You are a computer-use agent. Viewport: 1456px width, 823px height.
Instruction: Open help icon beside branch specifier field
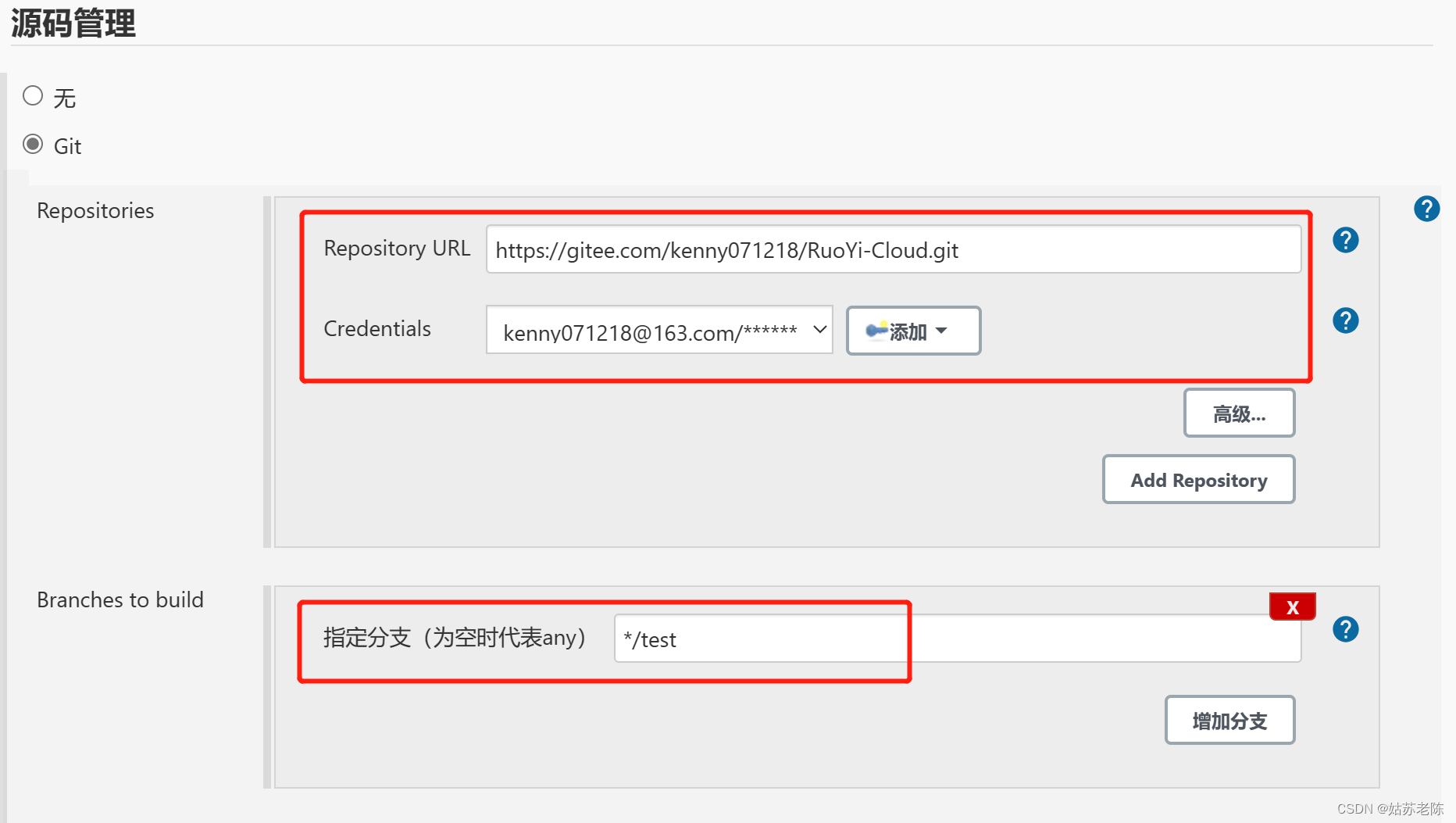click(1345, 629)
